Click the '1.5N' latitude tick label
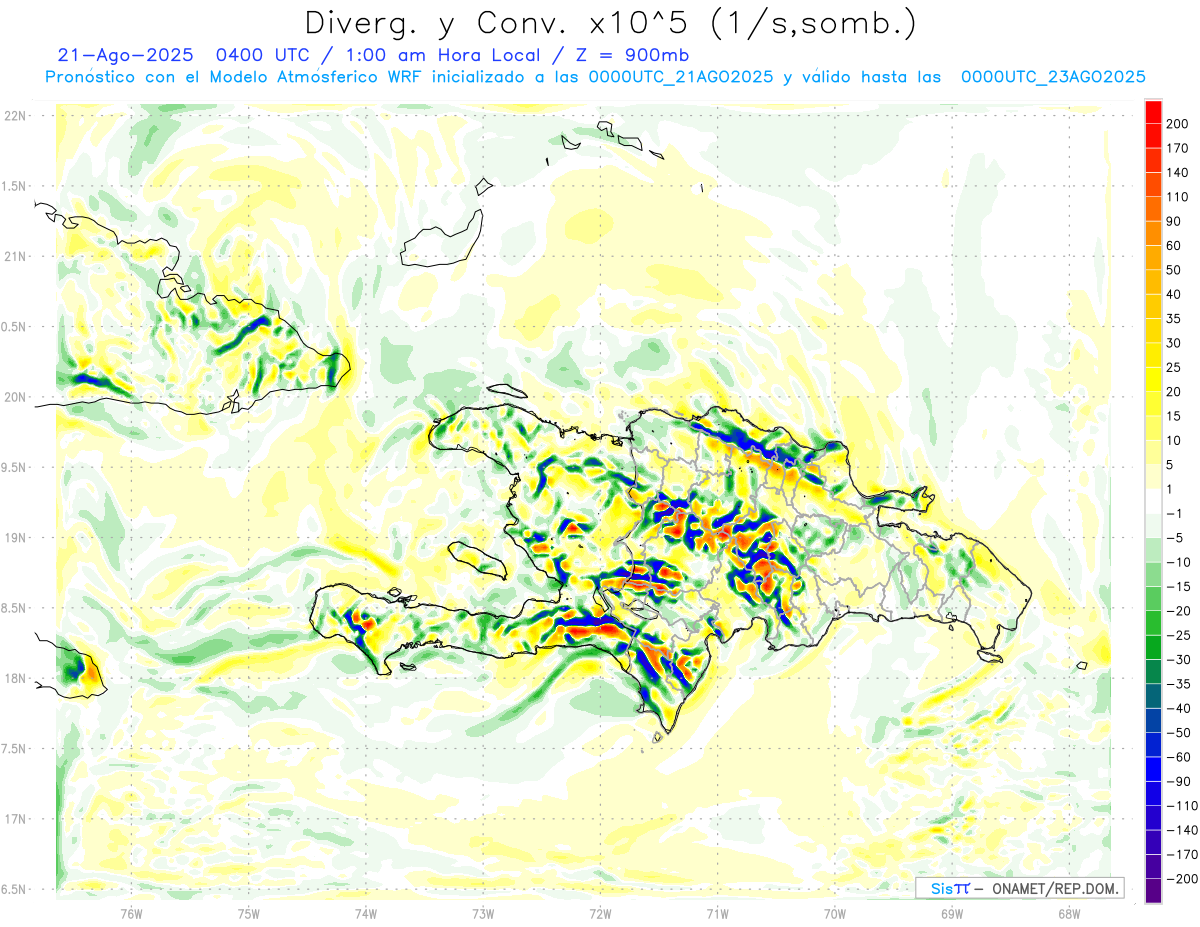Viewport: 1200px width, 927px height. pos(15,186)
